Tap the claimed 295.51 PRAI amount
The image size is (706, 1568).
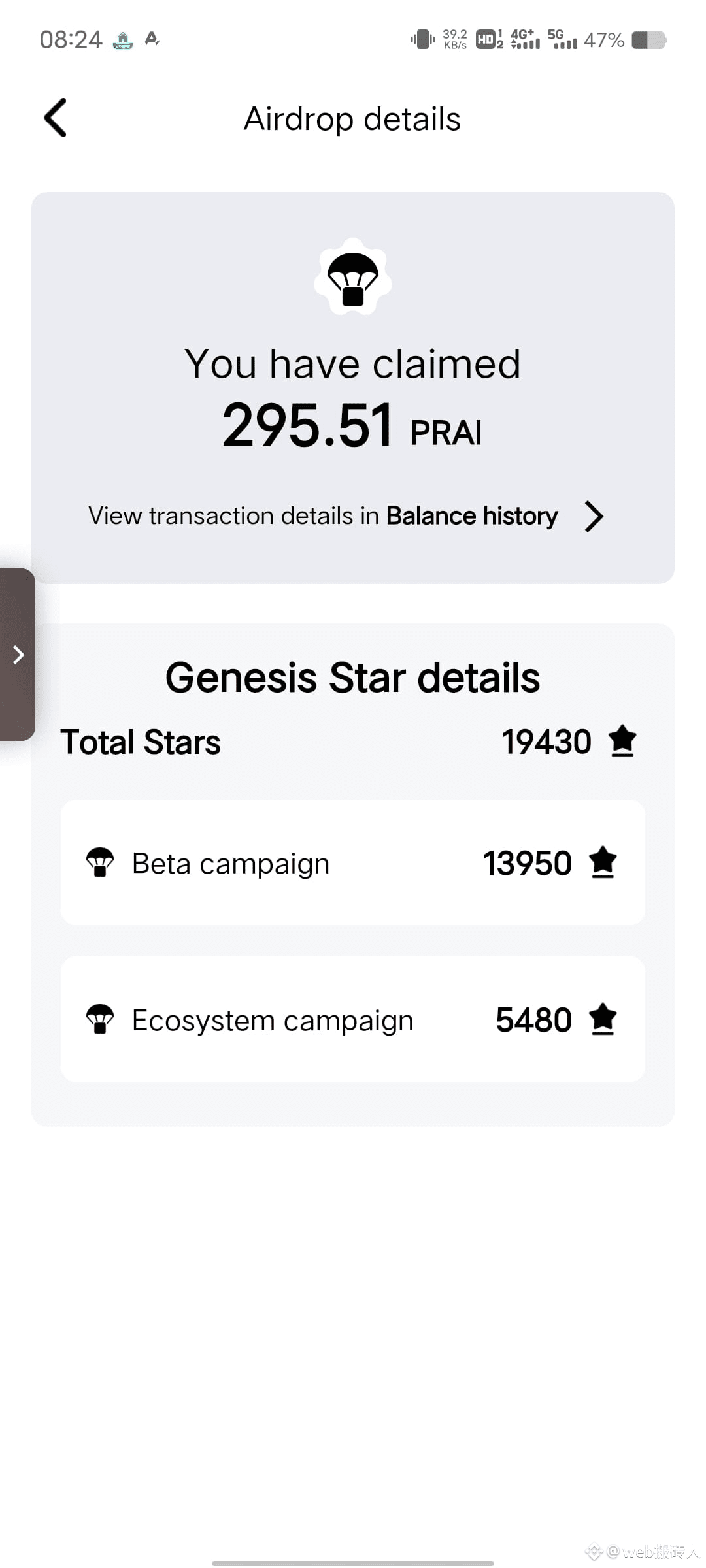click(352, 425)
